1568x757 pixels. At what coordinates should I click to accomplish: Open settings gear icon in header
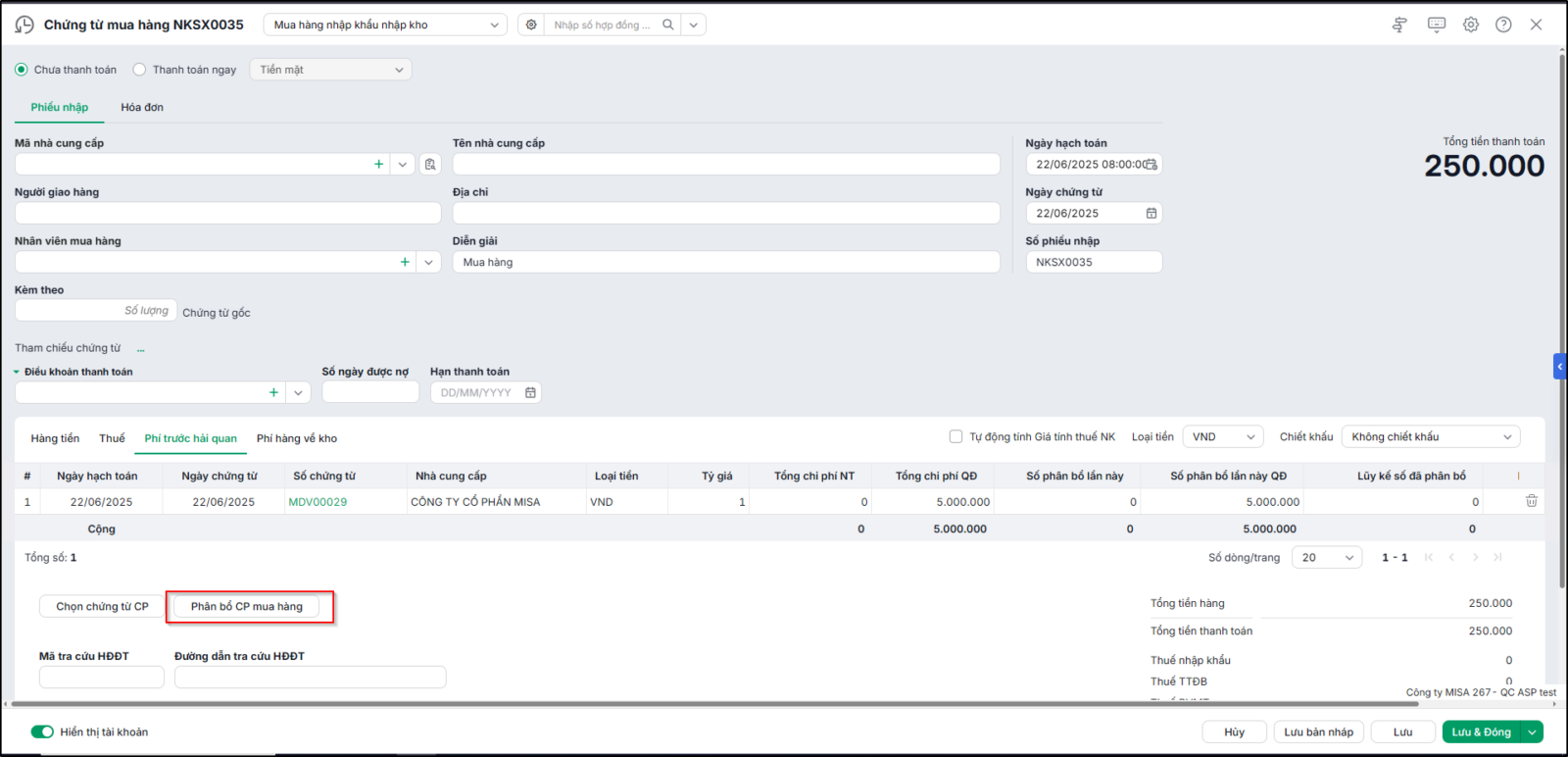pyautogui.click(x=1471, y=25)
